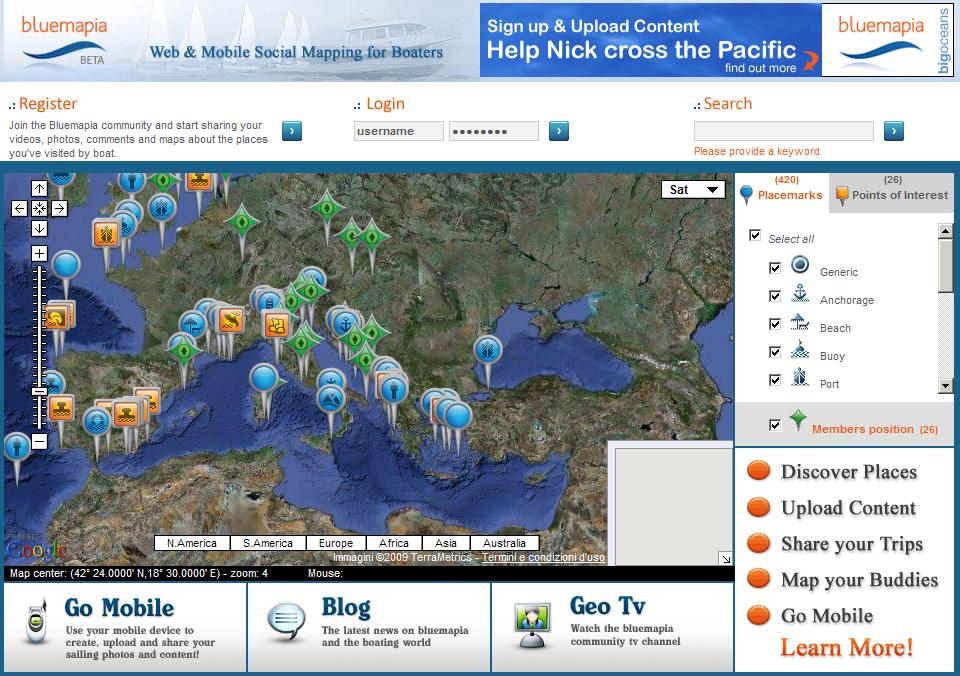Click the password input field
960x676 pixels.
pyautogui.click(x=493, y=131)
